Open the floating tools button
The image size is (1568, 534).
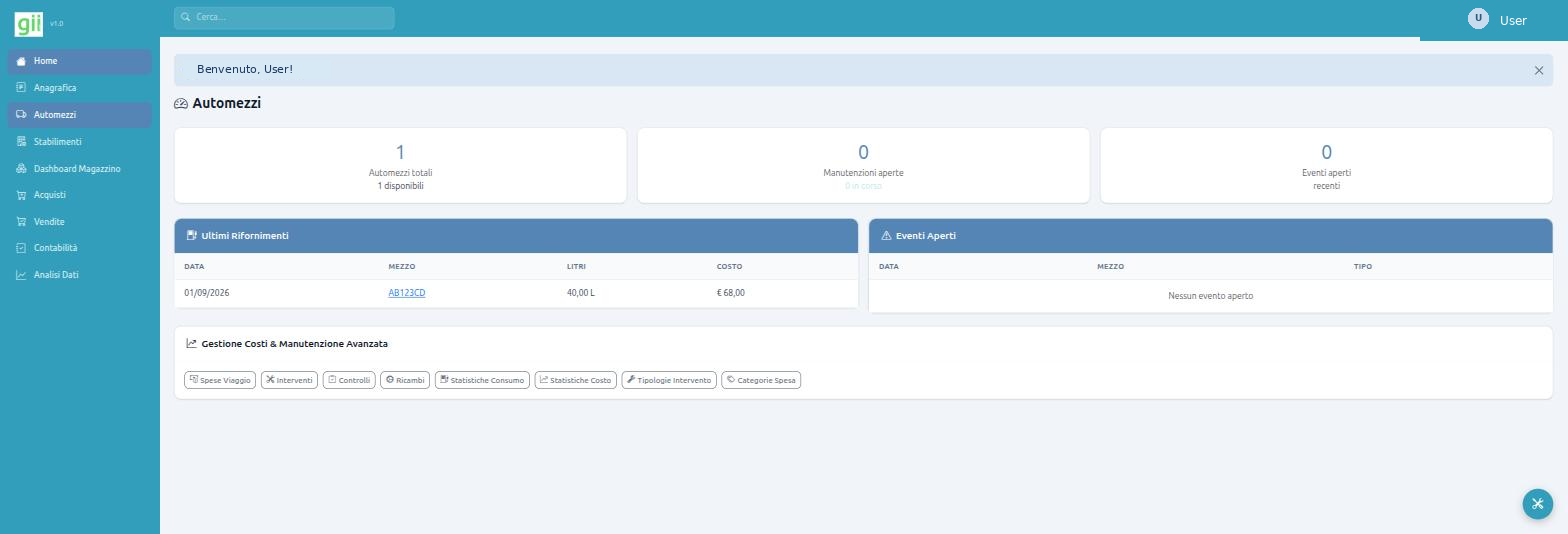(1537, 504)
